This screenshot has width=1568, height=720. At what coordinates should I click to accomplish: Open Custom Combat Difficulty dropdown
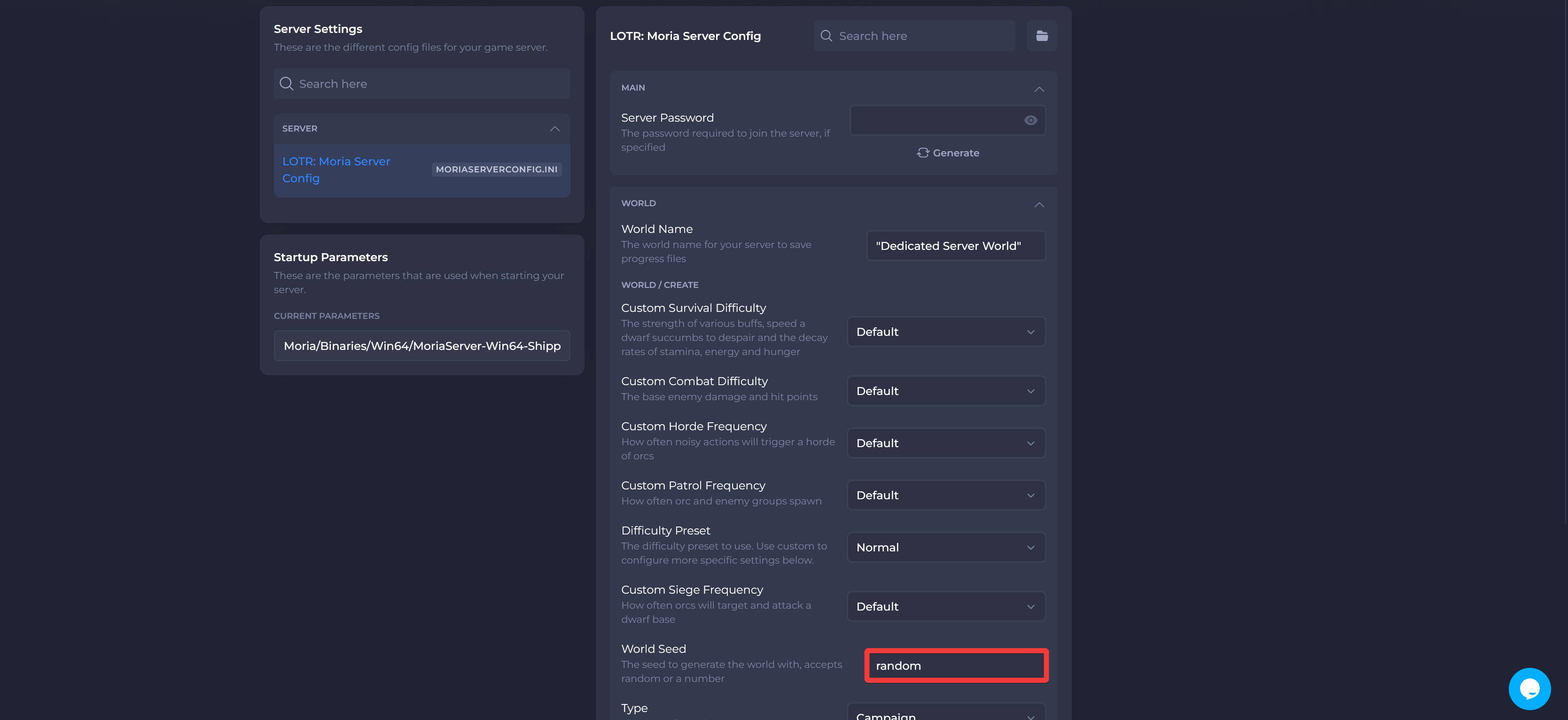pos(946,391)
